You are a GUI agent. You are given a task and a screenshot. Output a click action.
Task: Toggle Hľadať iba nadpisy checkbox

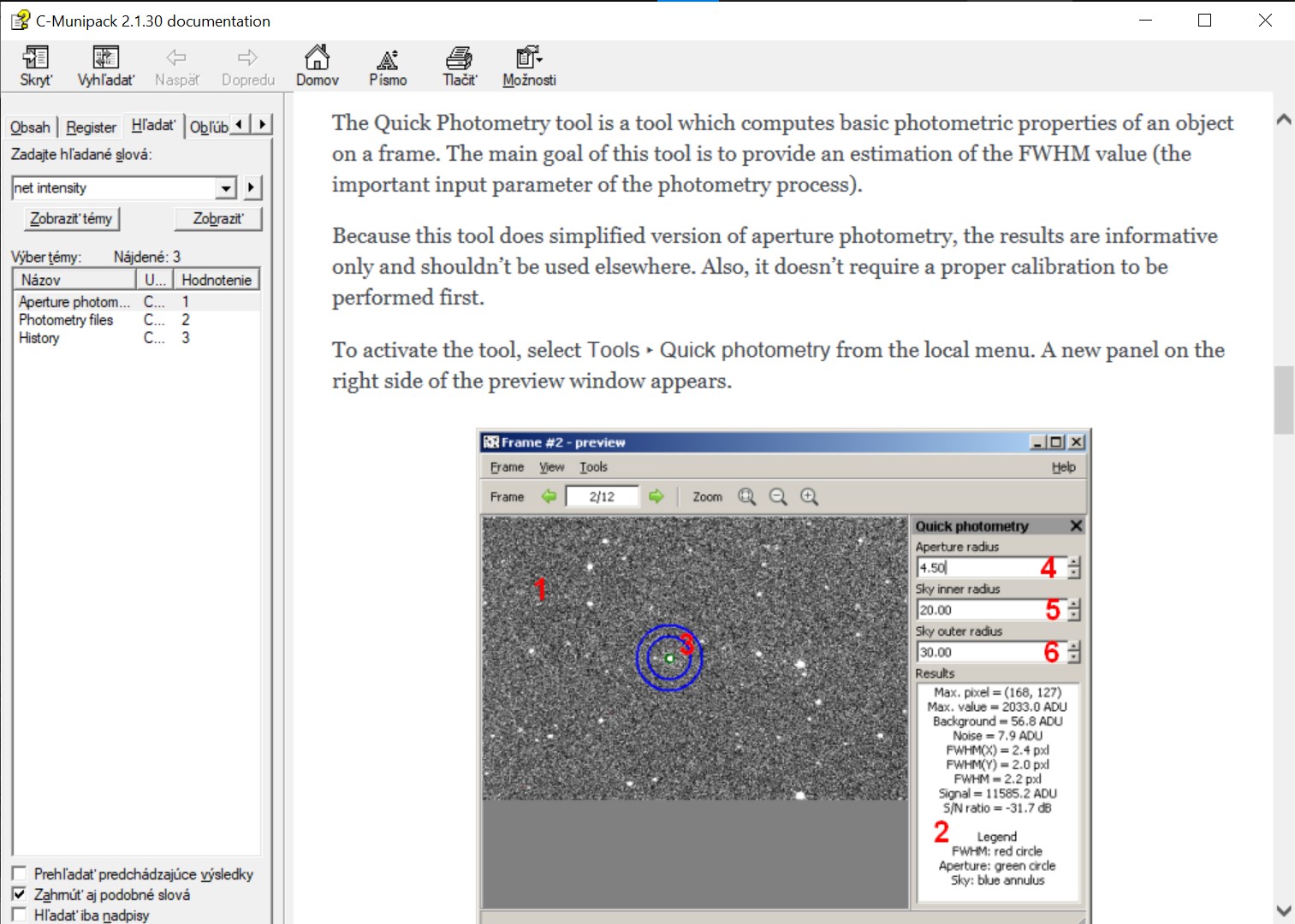(x=19, y=915)
